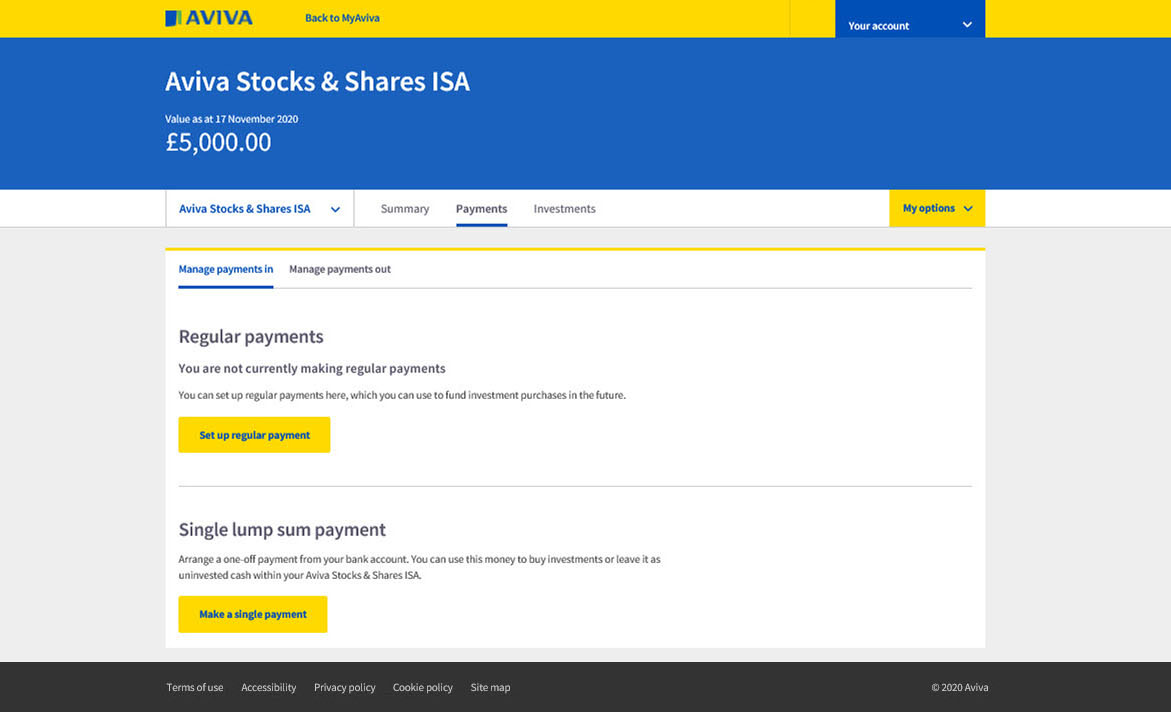Screen dimensions: 1171x712
Task: Click the 'Value as at 17 November 2020' text
Action: tap(232, 119)
